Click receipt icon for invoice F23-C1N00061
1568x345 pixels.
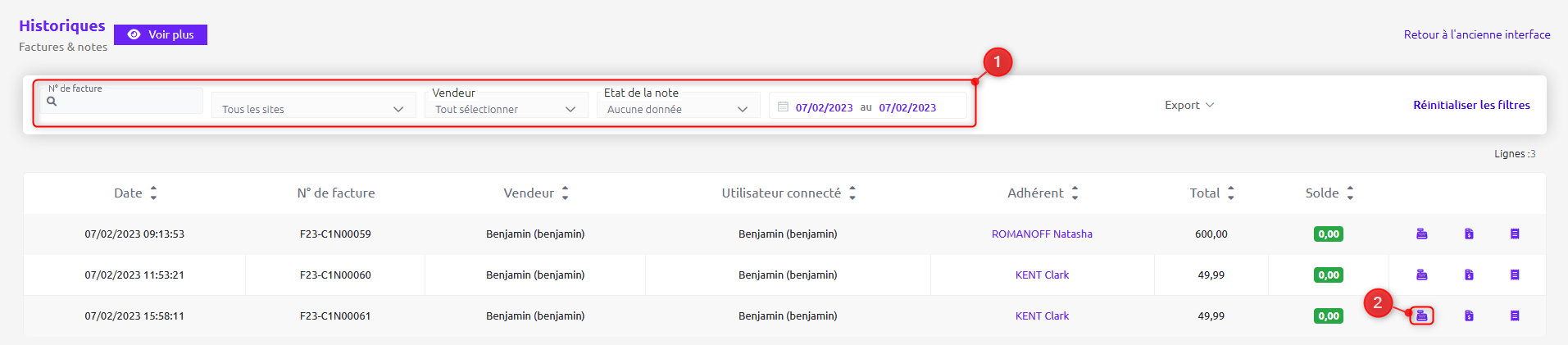(1515, 315)
